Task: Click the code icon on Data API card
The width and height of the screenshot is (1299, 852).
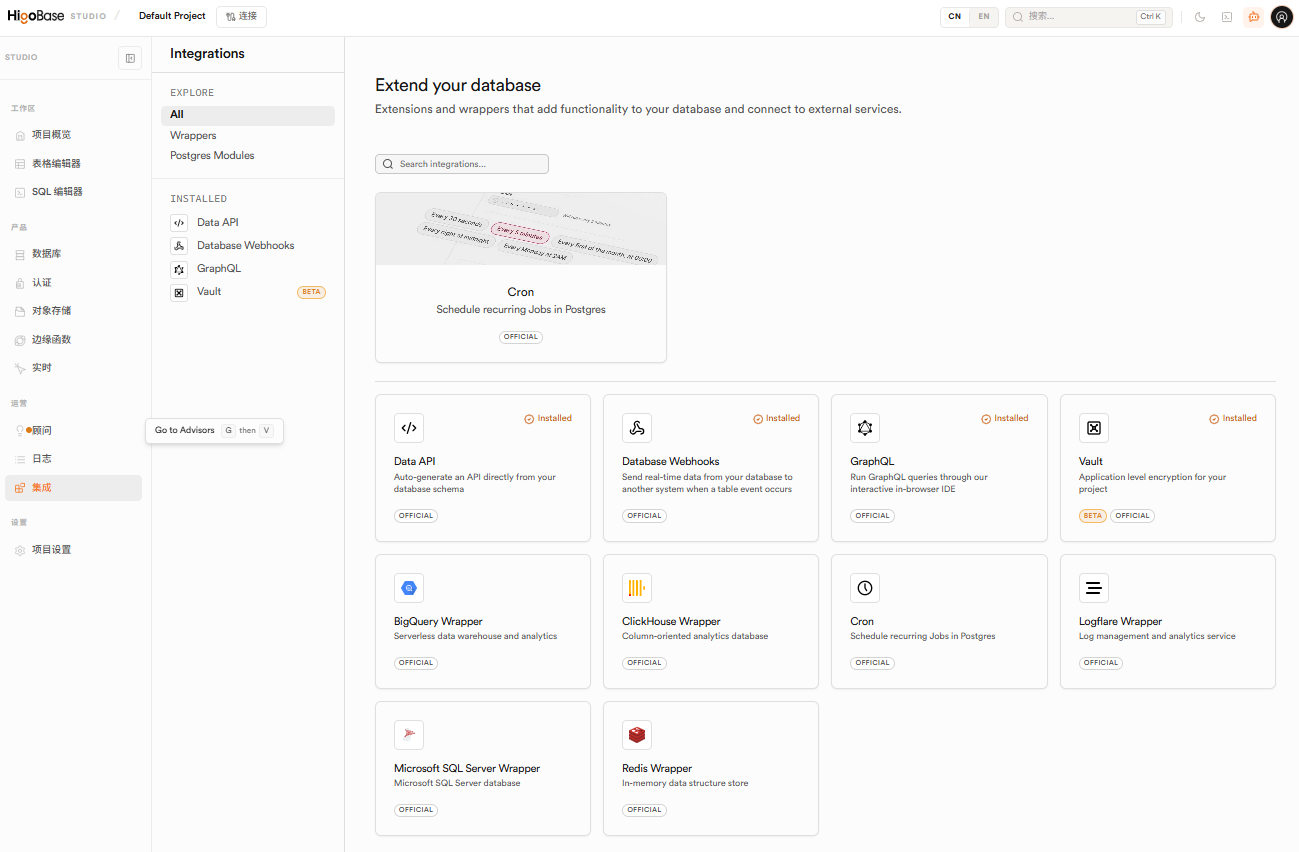Action: (409, 428)
